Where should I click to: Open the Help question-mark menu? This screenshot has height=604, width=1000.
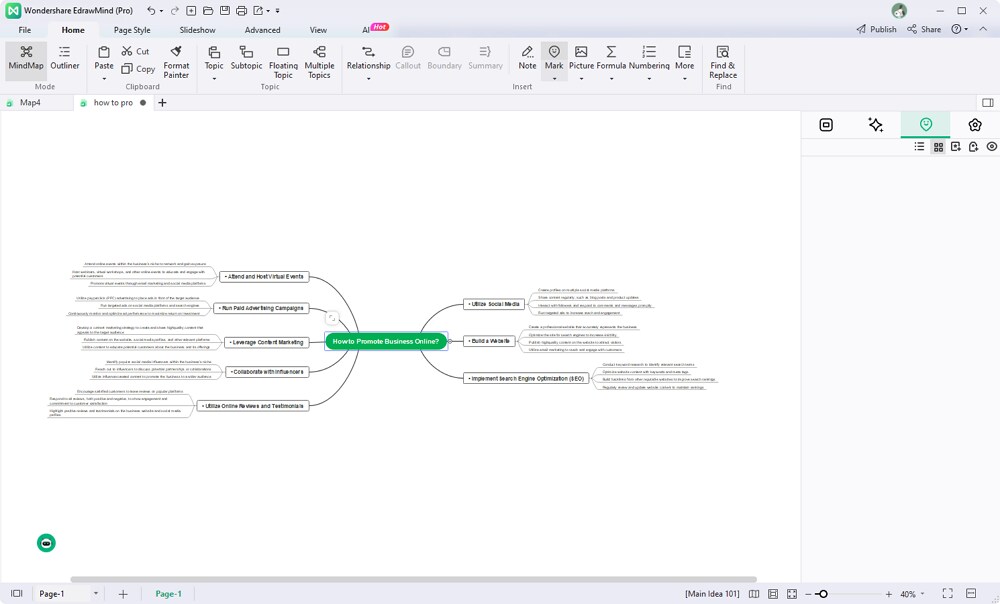[959, 29]
